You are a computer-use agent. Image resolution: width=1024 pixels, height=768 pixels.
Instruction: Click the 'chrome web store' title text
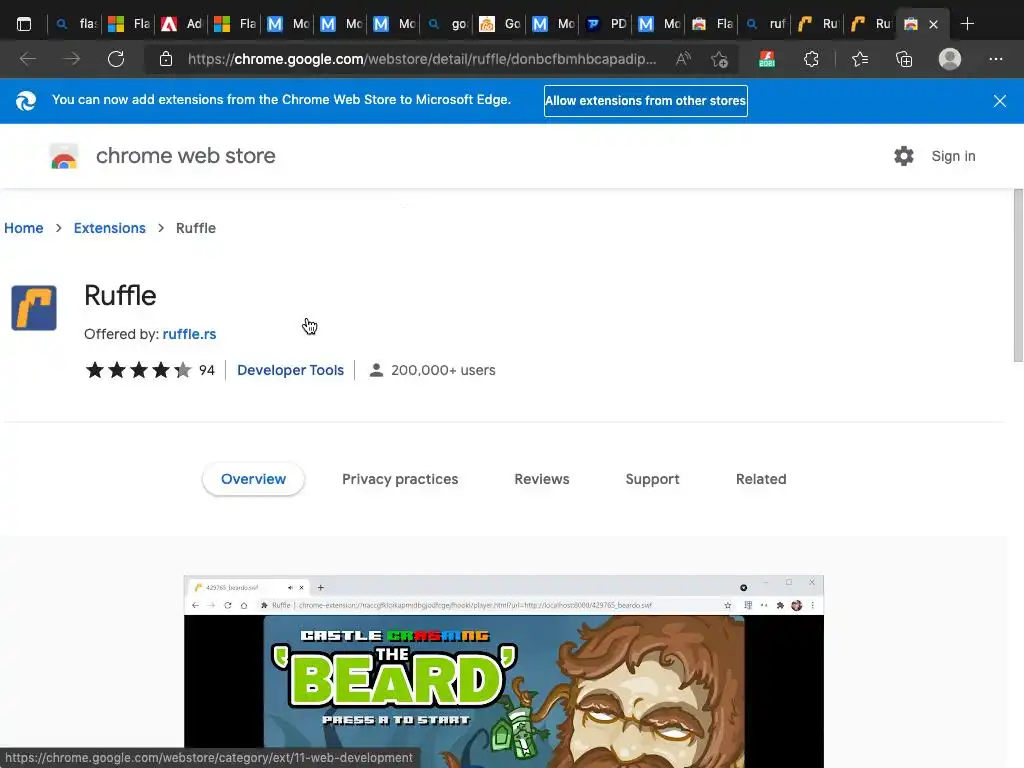pyautogui.click(x=185, y=156)
